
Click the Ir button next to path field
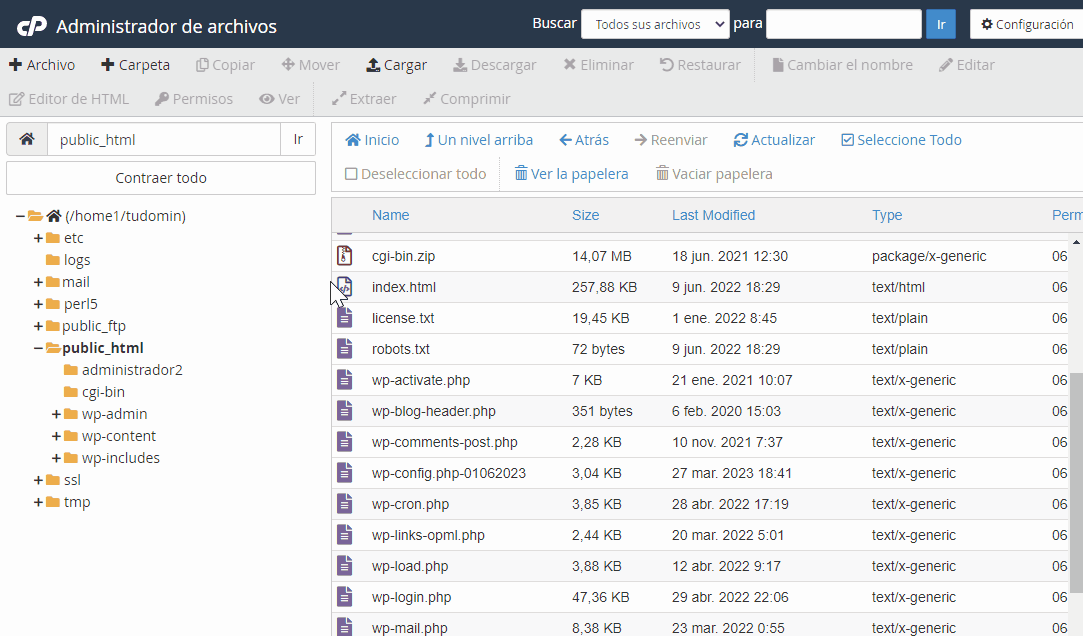tap(298, 139)
